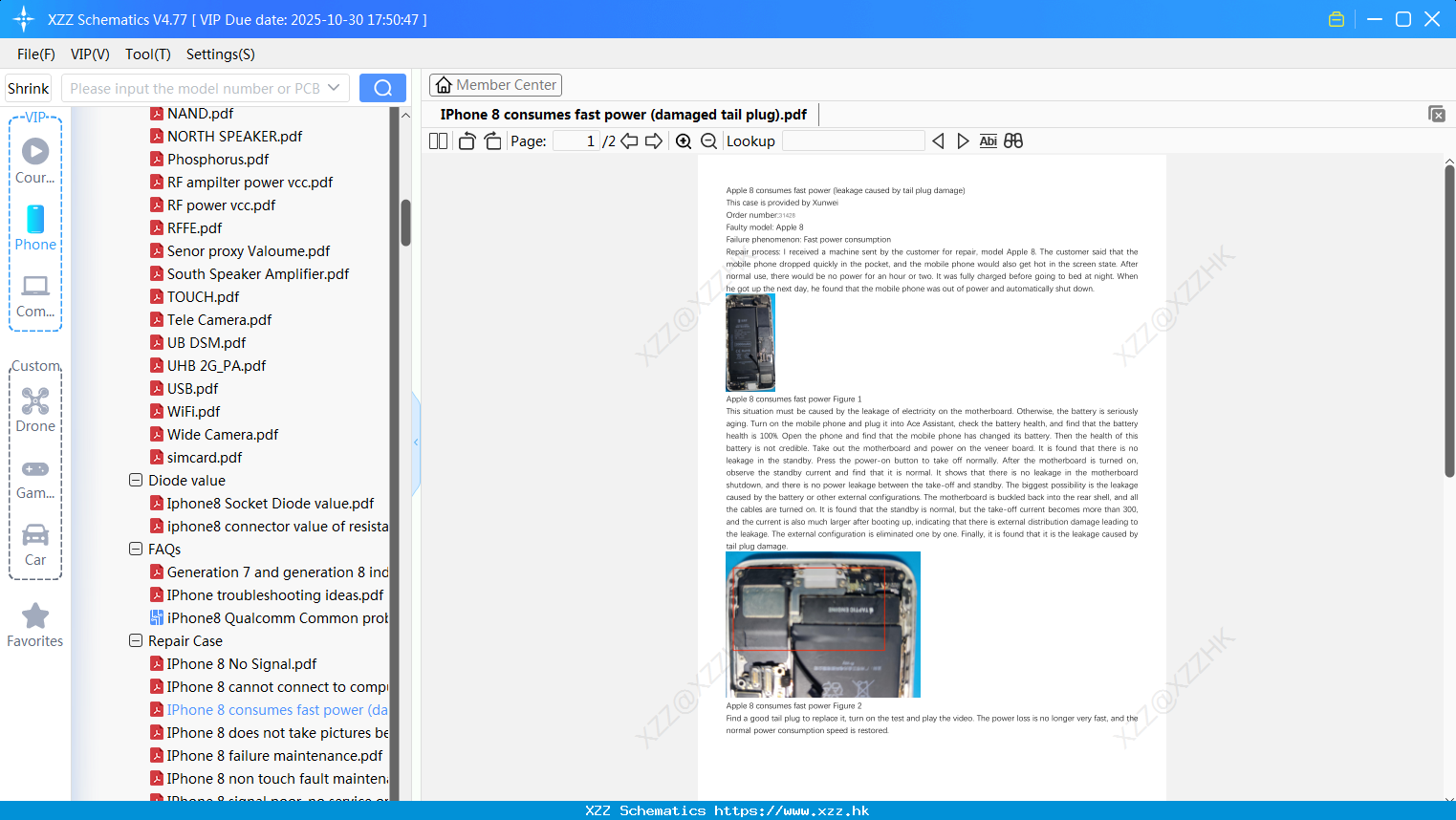The height and width of the screenshot is (820, 1456).
Task: Click the Page number field
Action: (576, 141)
